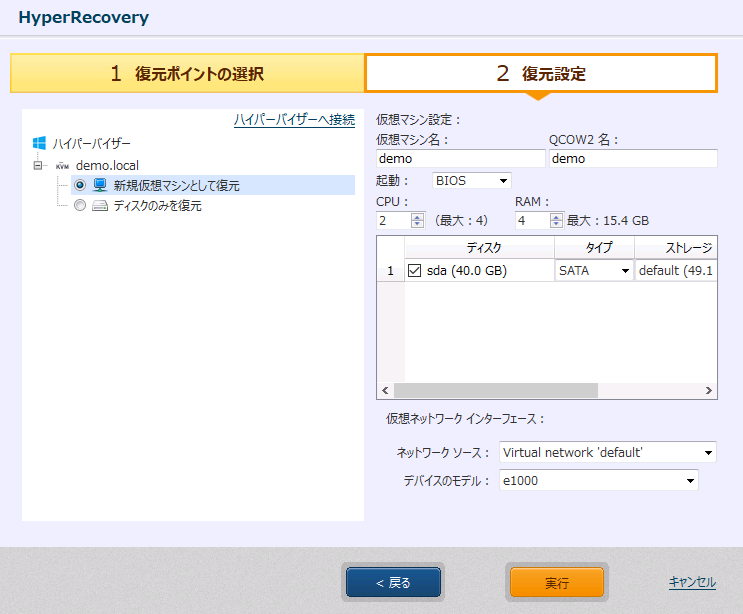The width and height of the screenshot is (743, 614).
Task: Click the disk drive icon for disk-only restore
Action: 100,206
